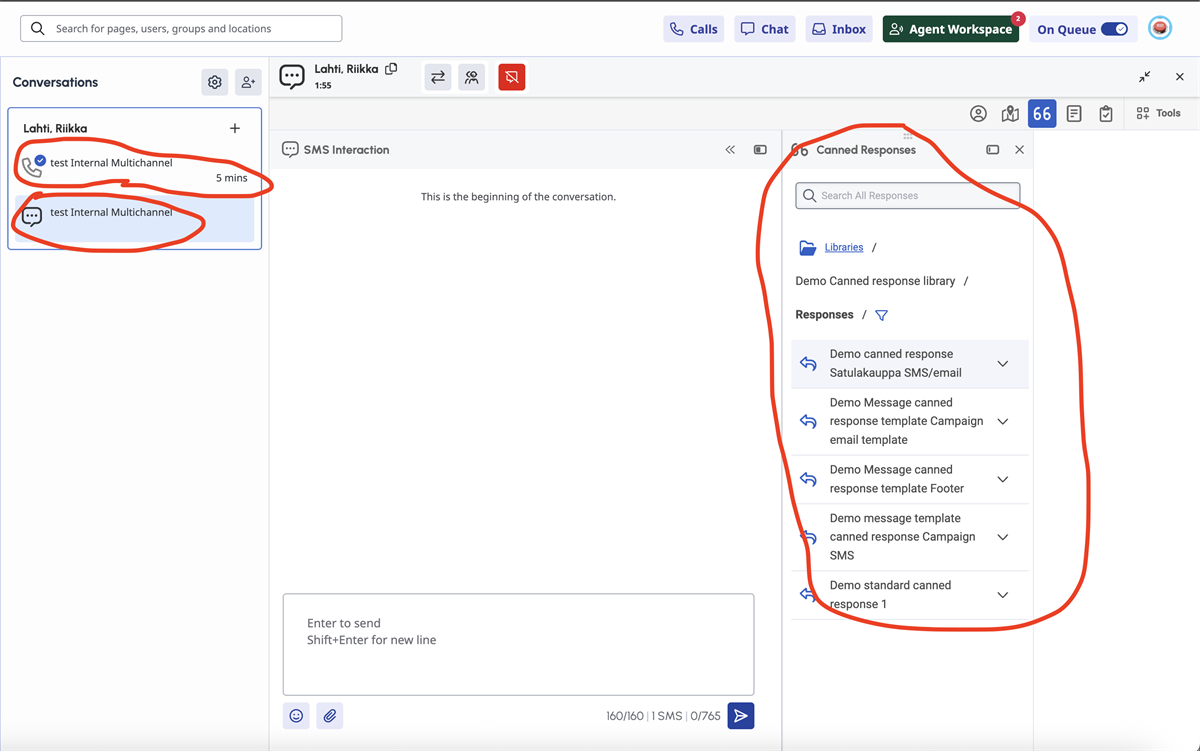Click the Search All Responses field

908,196
